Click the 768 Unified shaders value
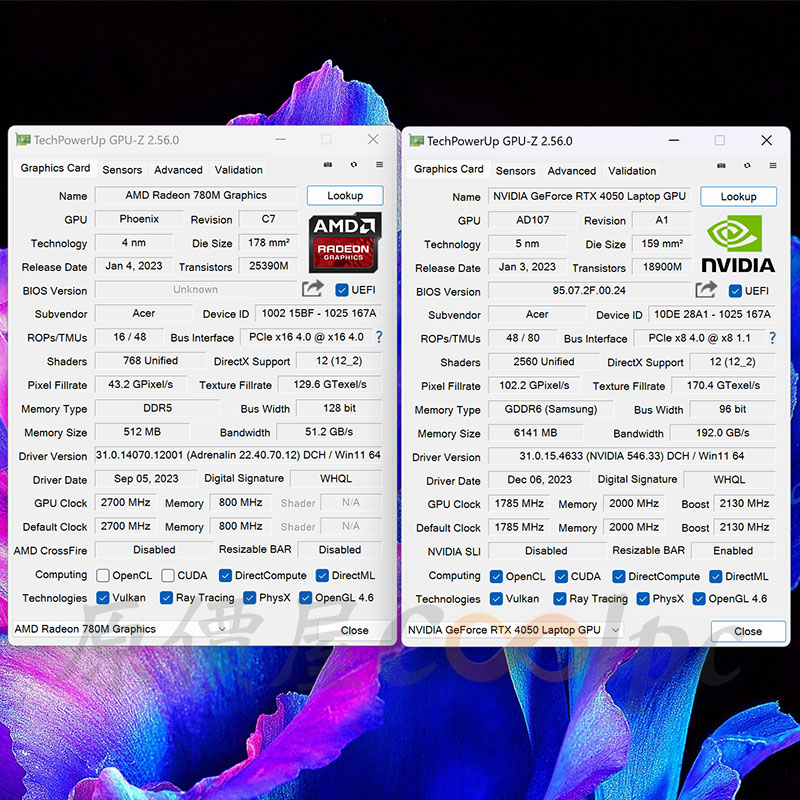 151,360
